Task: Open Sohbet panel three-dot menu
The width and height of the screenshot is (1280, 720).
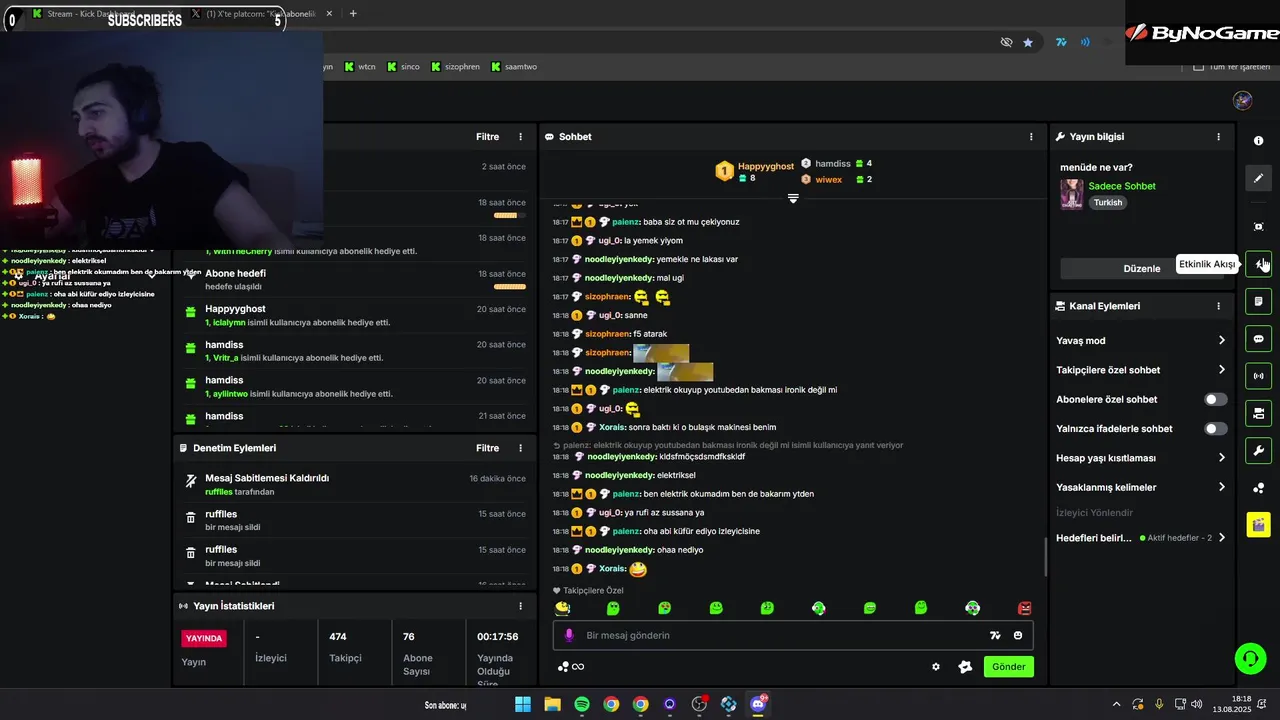Action: 1031,137
